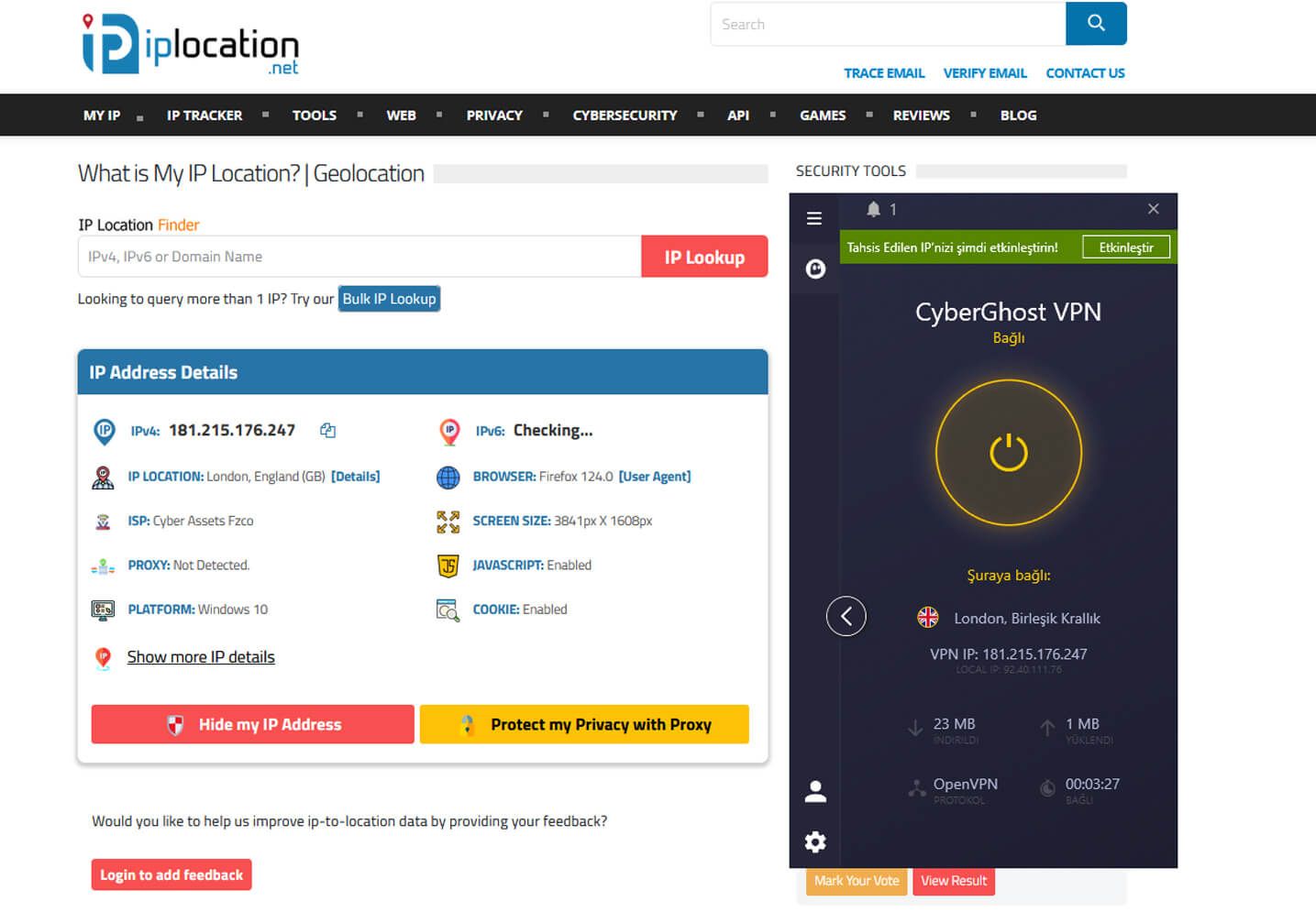The height and width of the screenshot is (912, 1316).
Task: Expand the CyberGhost server list arrow
Action: [x=846, y=616]
